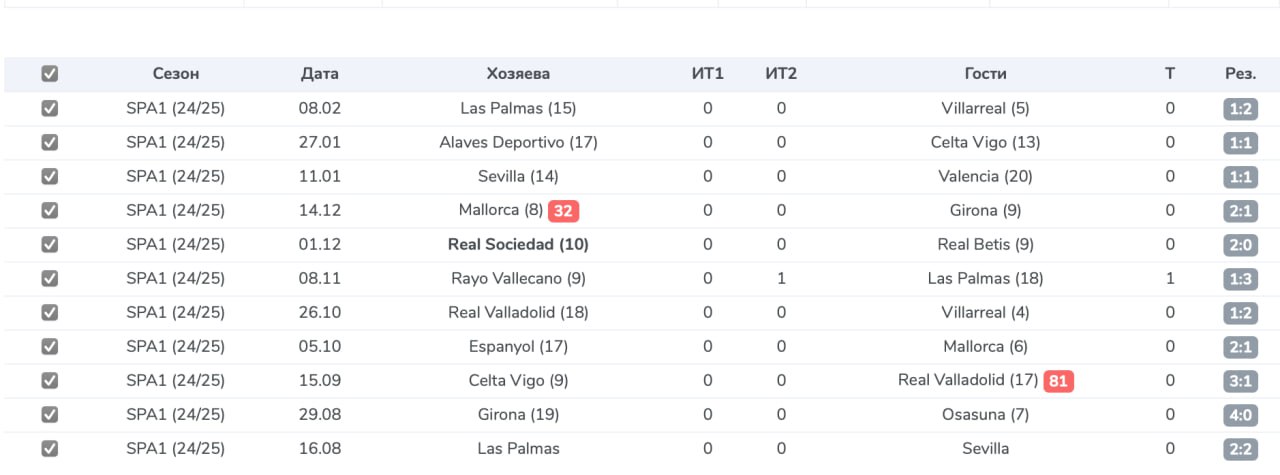Click the 2:0 result badge for Real Sociedad

[x=1240, y=245]
